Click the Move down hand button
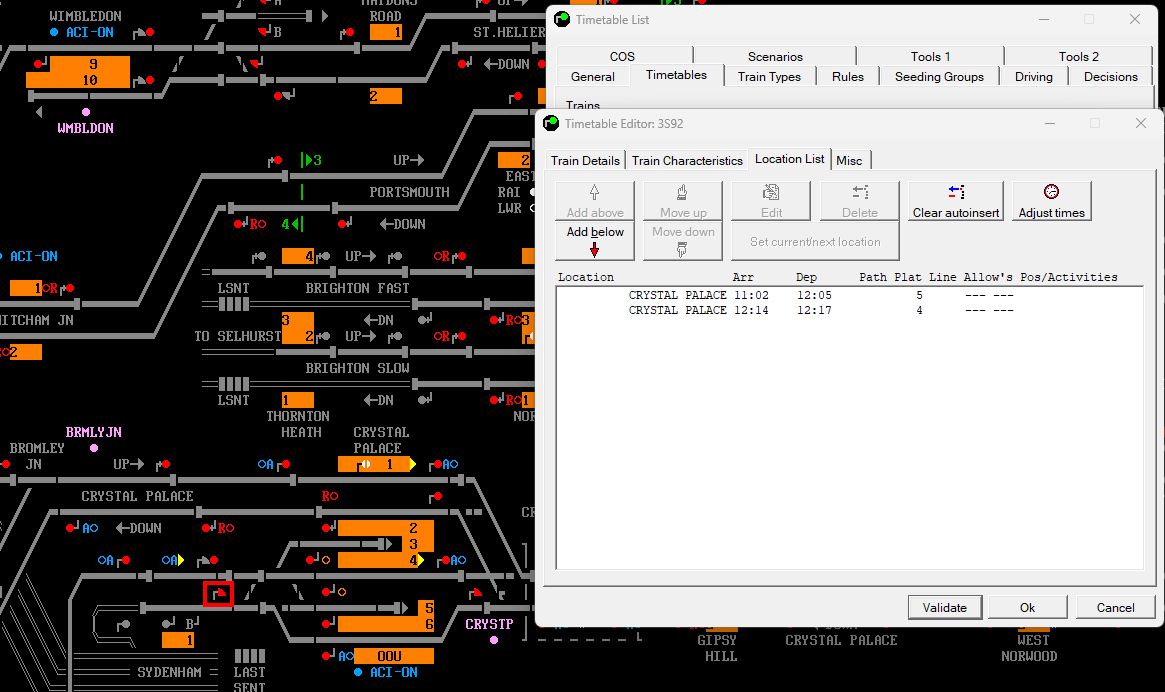 (x=683, y=241)
